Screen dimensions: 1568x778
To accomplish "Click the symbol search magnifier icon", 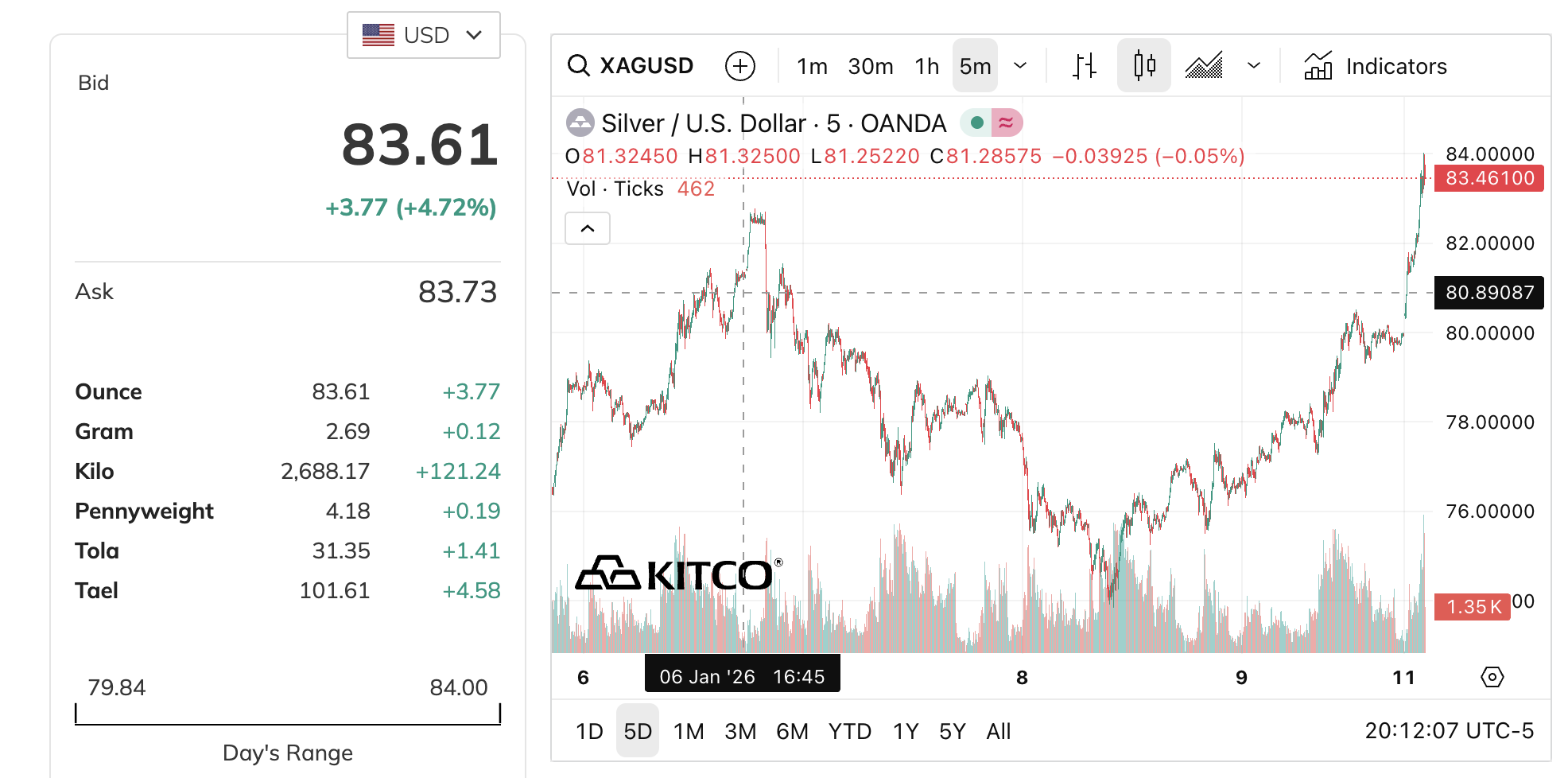I will pyautogui.click(x=578, y=66).
